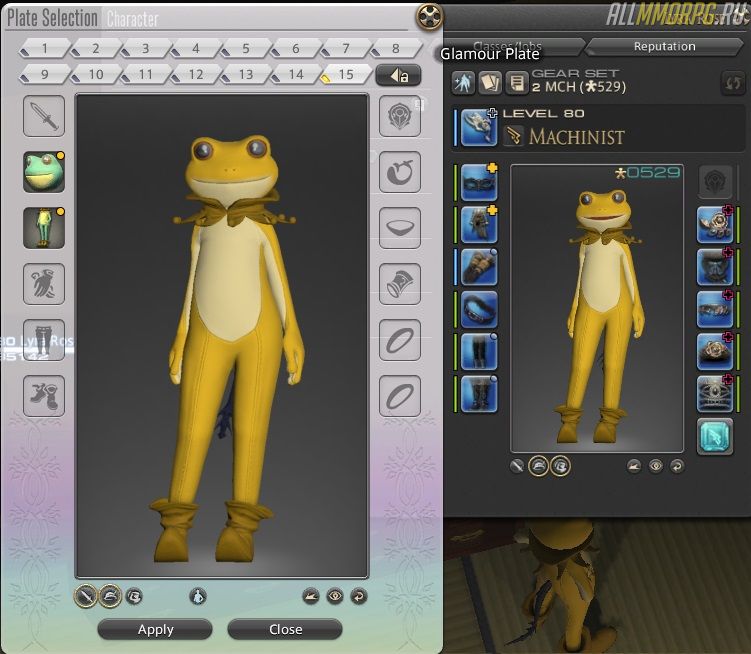Switch to glamour plate 1

click(45, 48)
